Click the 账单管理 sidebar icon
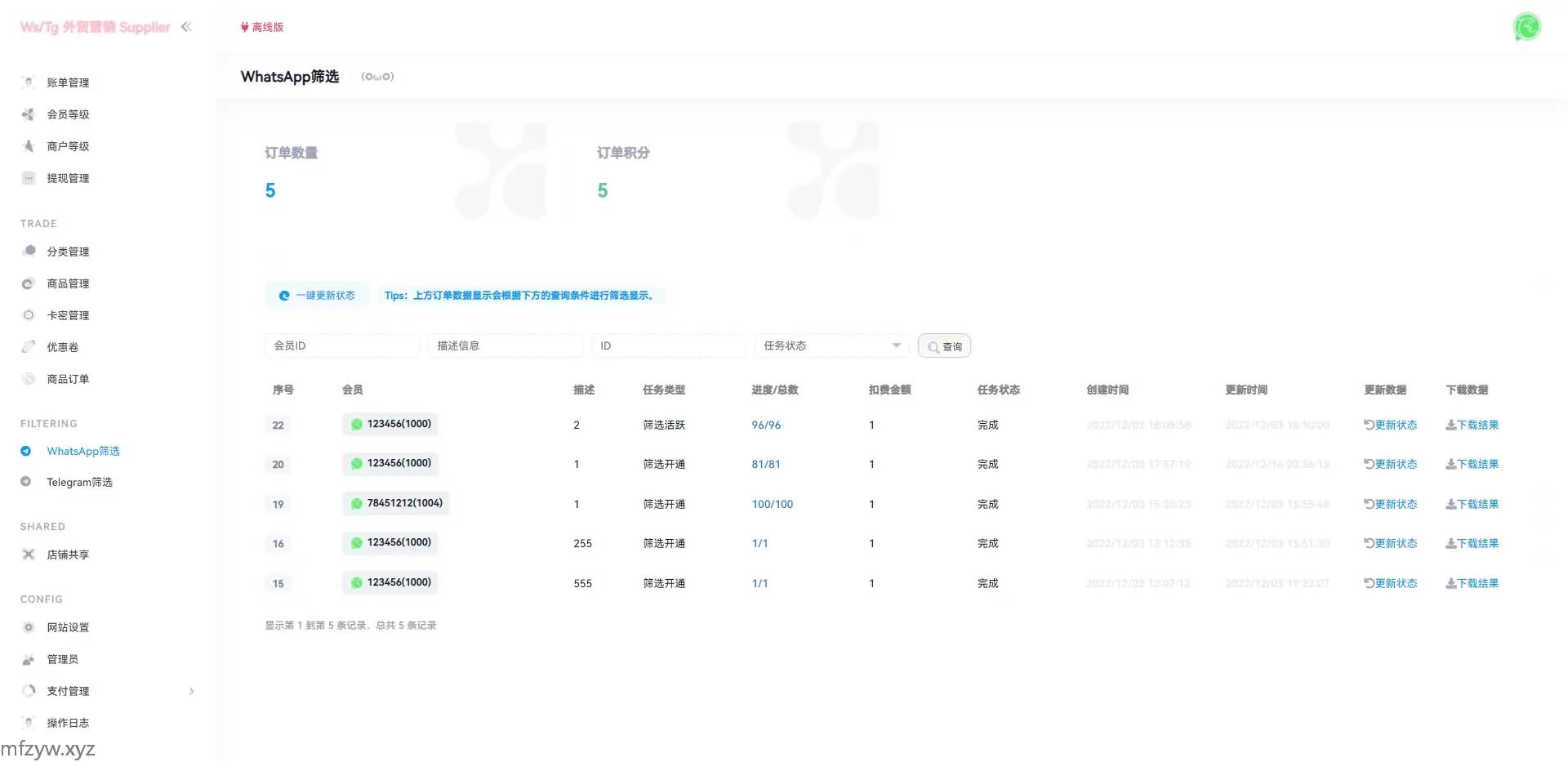The height and width of the screenshot is (762, 1568). (x=29, y=82)
